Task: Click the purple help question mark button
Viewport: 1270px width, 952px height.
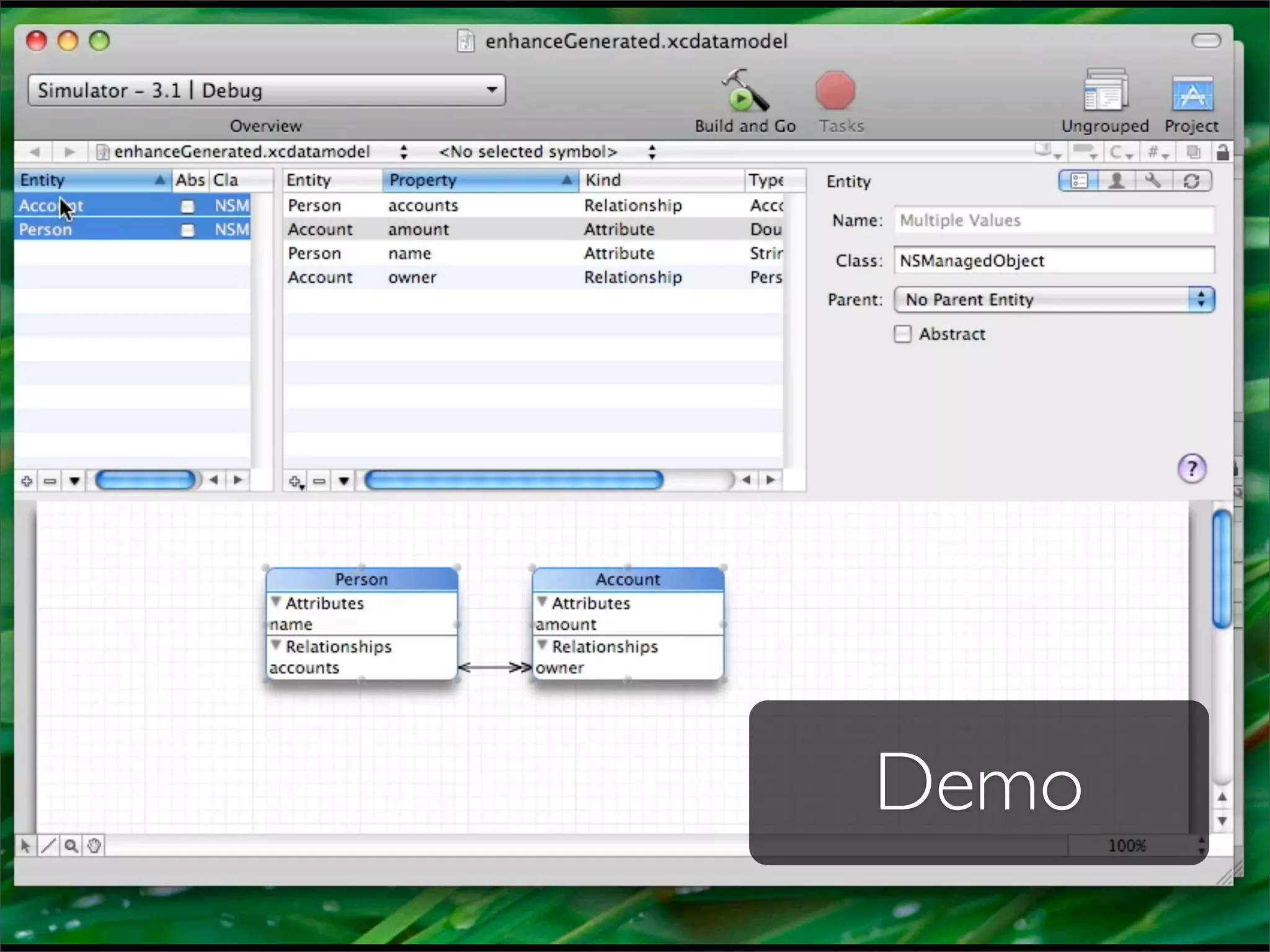Action: click(x=1191, y=469)
